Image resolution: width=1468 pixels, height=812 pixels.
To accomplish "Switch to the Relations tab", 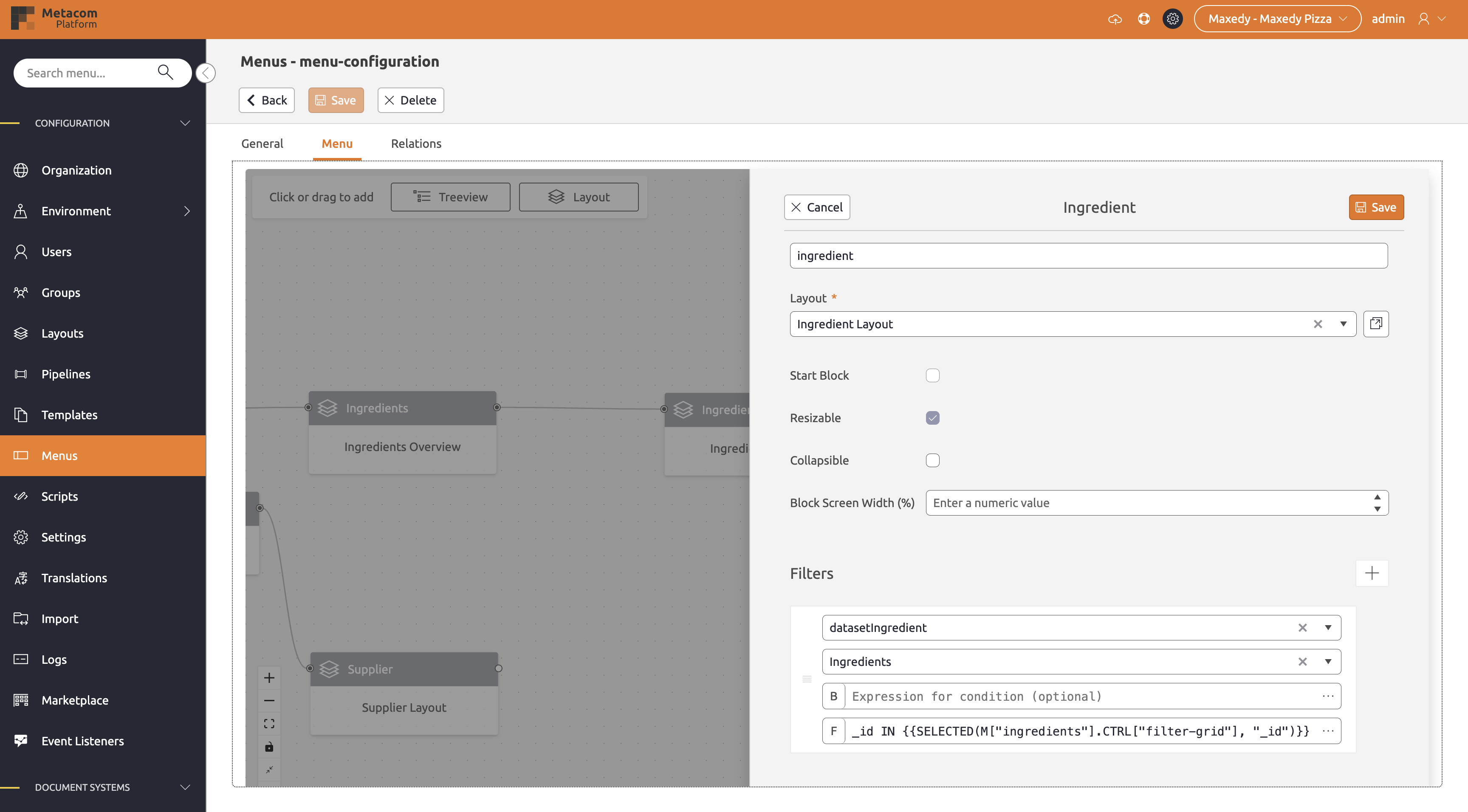I will click(416, 144).
